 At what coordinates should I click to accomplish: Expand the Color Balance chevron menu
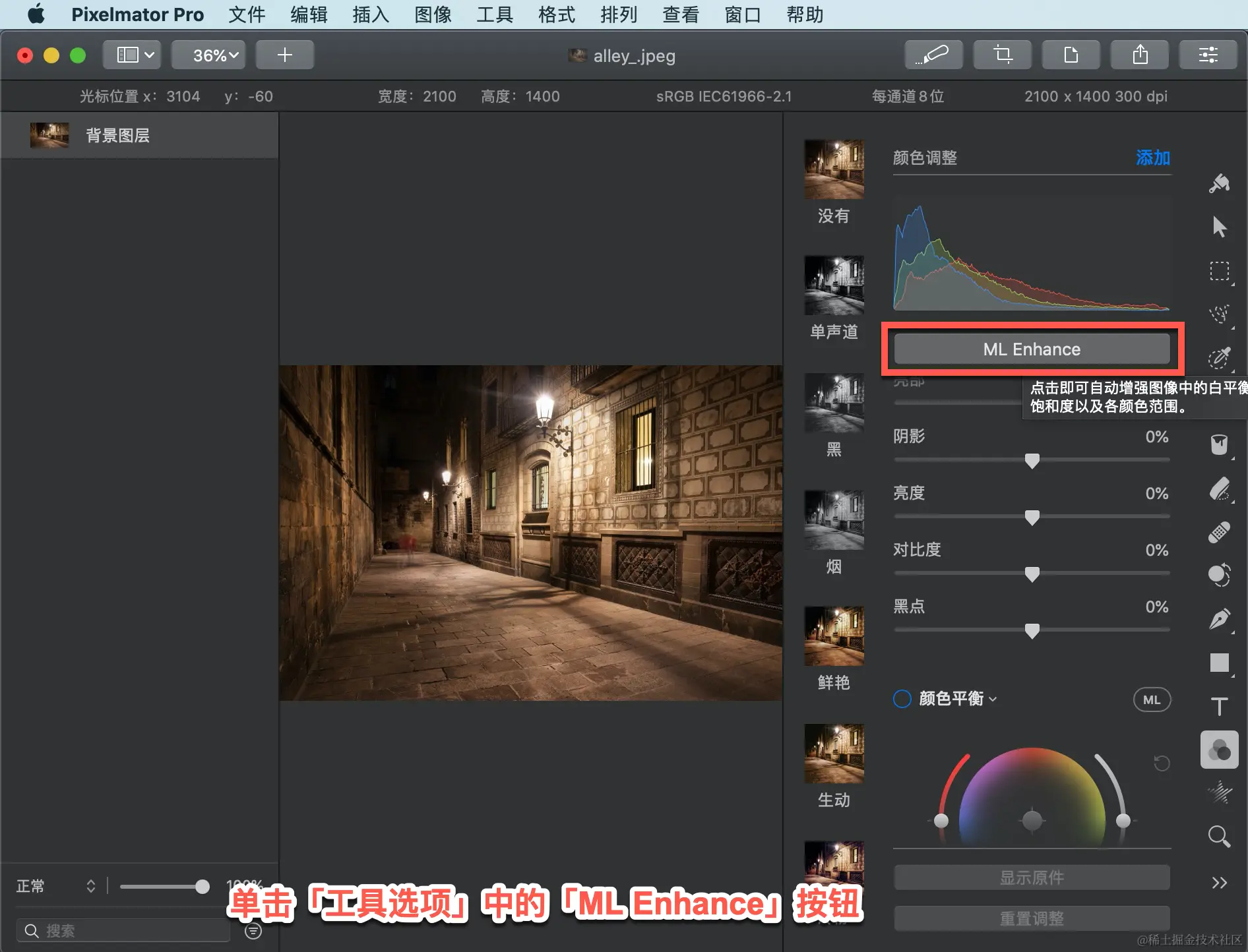point(993,699)
